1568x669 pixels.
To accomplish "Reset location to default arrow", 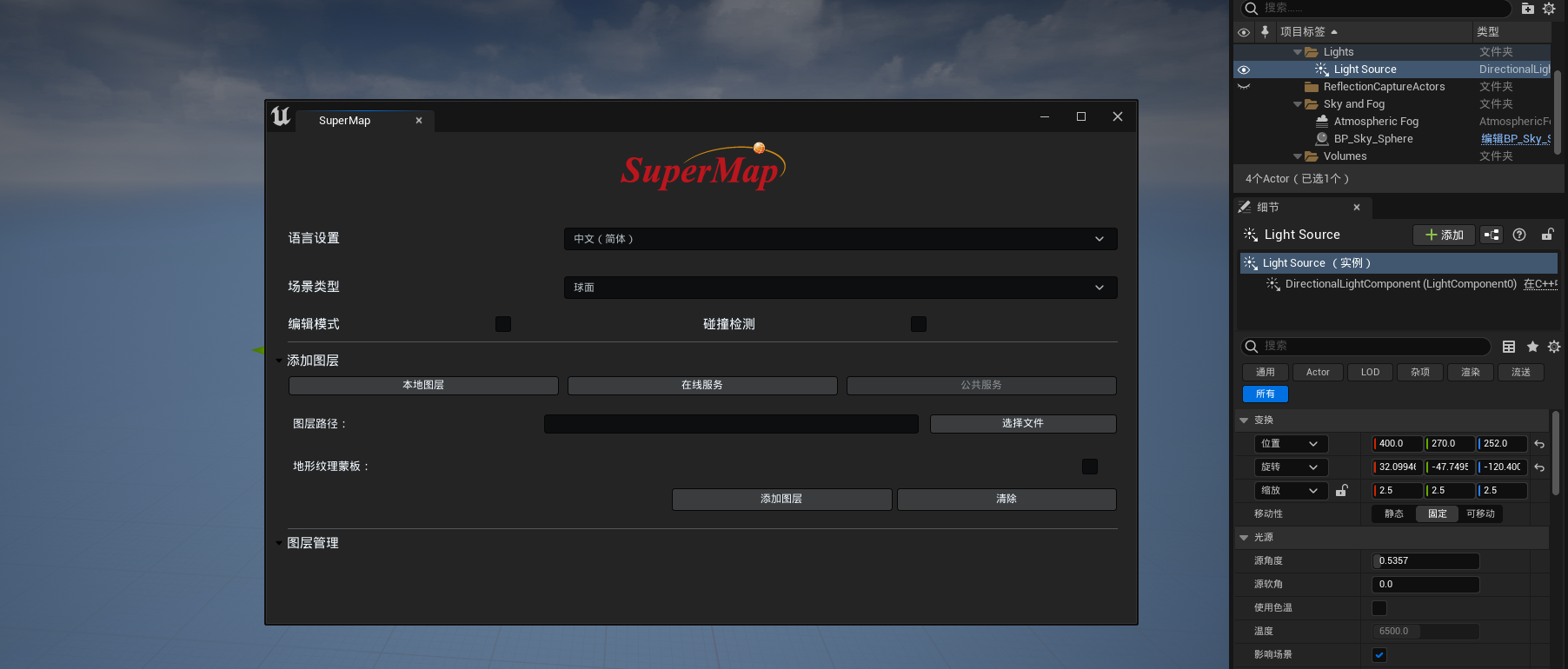I will click(1539, 444).
